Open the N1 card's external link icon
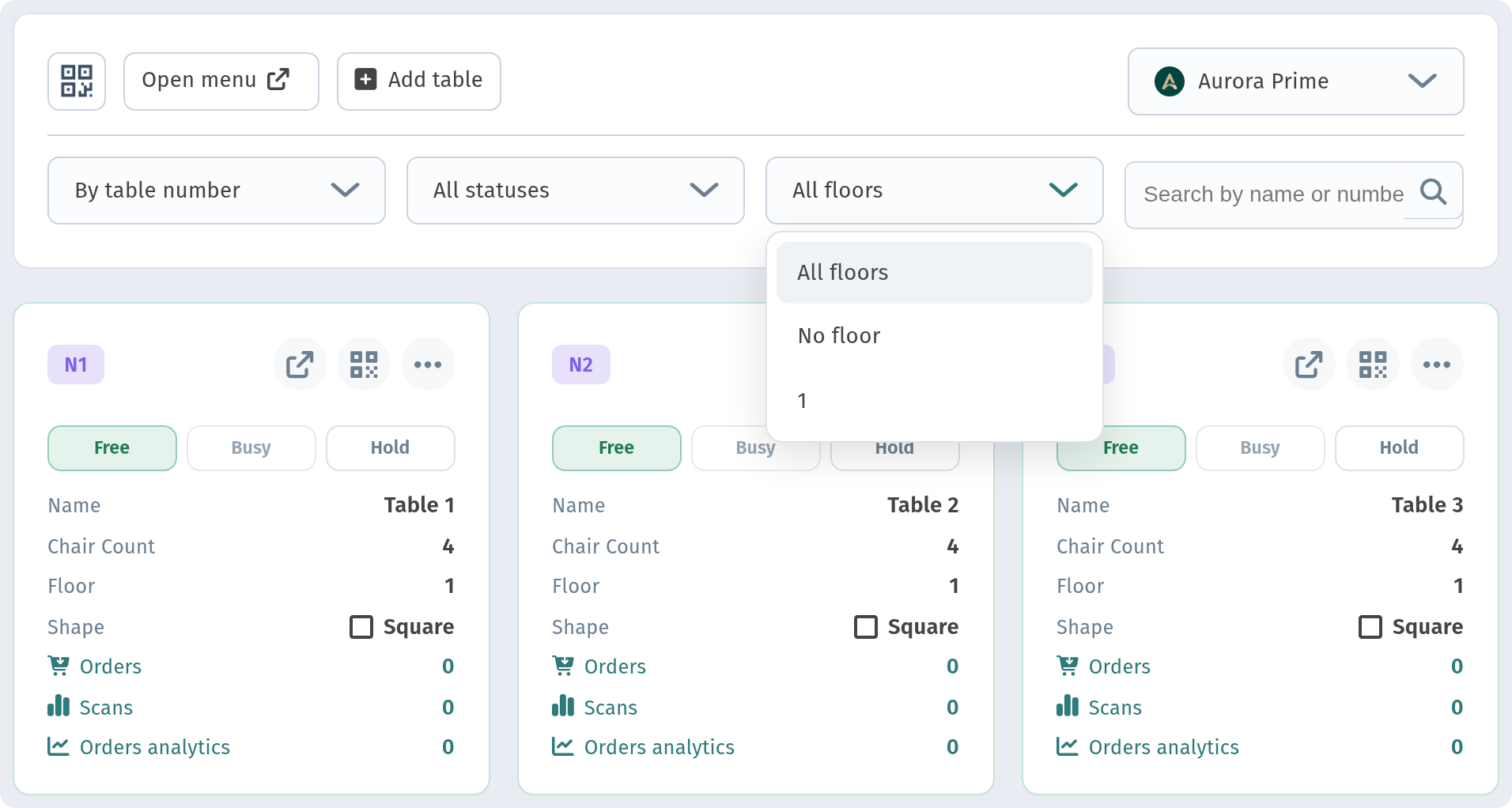 [x=301, y=364]
